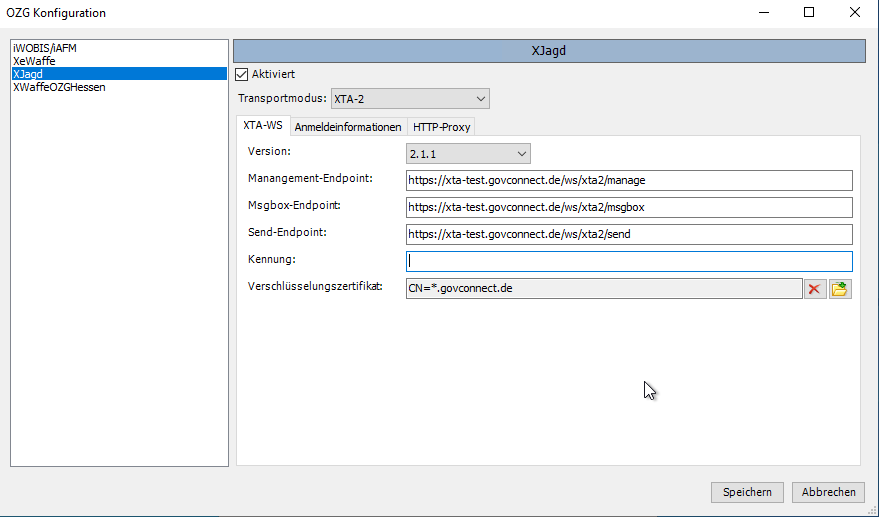Click the empty Kennung field
Image resolution: width=879 pixels, height=517 pixels.
[x=628, y=261]
